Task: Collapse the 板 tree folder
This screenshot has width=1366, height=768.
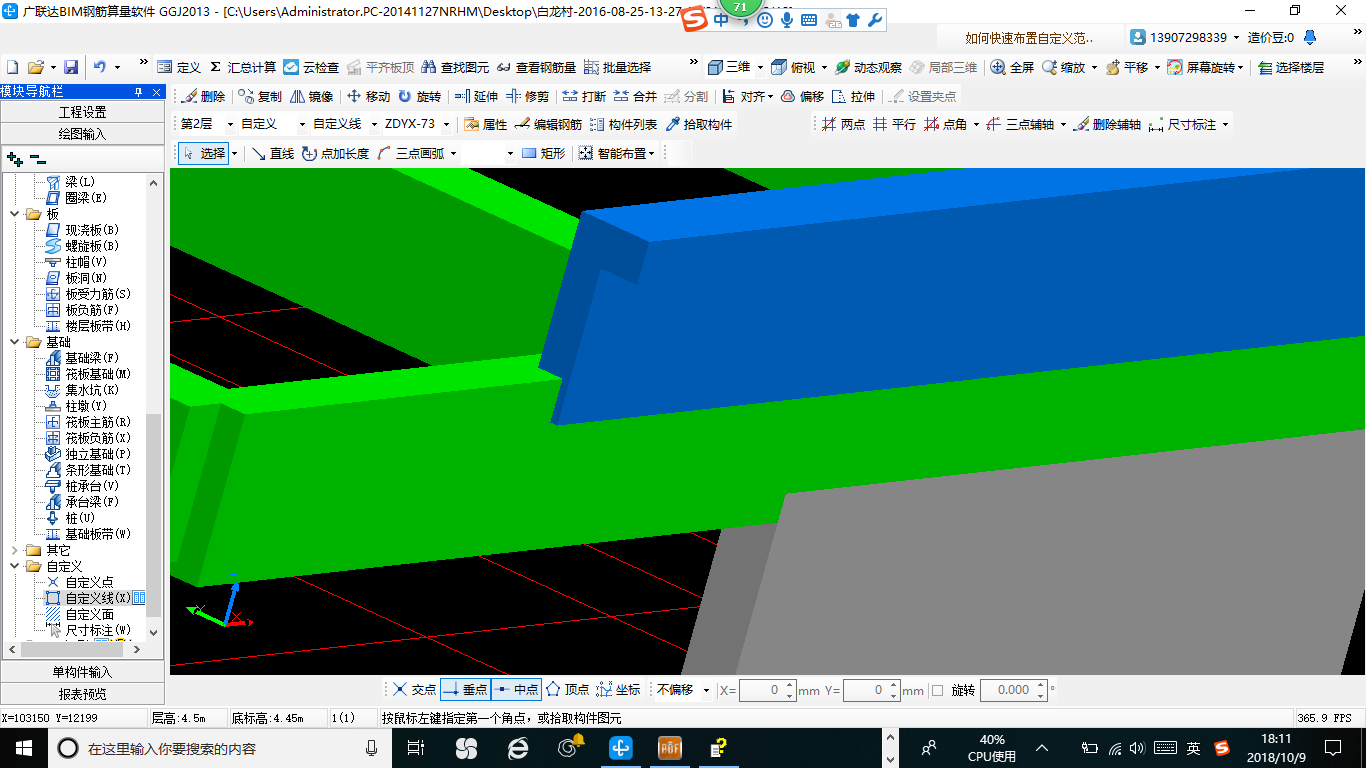Action: 15,214
